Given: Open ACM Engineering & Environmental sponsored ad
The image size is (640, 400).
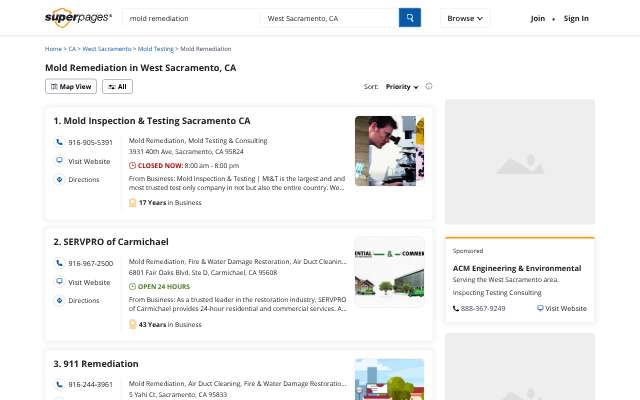Looking at the screenshot, I should tap(517, 268).
